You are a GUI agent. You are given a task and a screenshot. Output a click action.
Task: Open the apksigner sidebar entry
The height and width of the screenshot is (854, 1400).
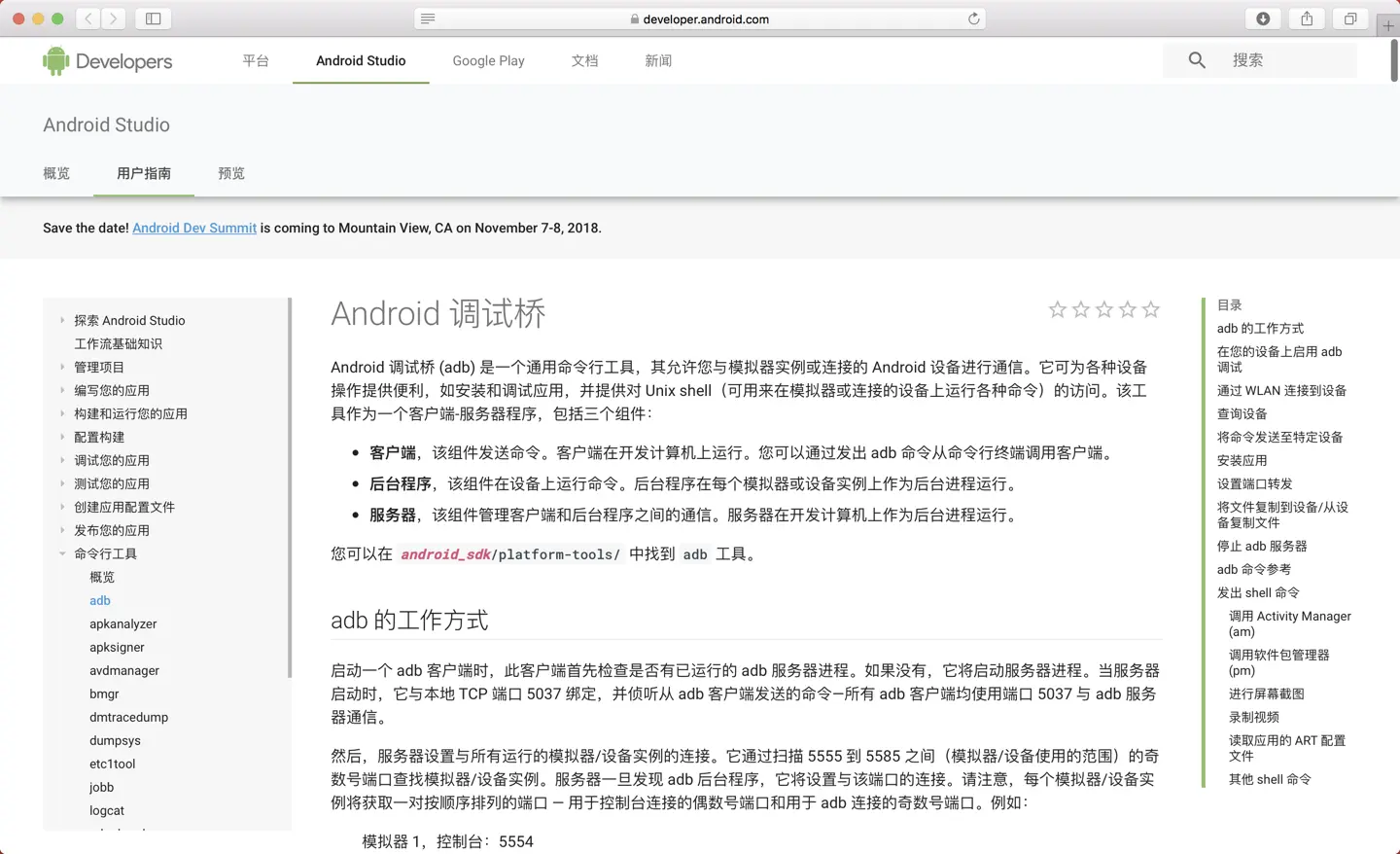pyautogui.click(x=117, y=647)
